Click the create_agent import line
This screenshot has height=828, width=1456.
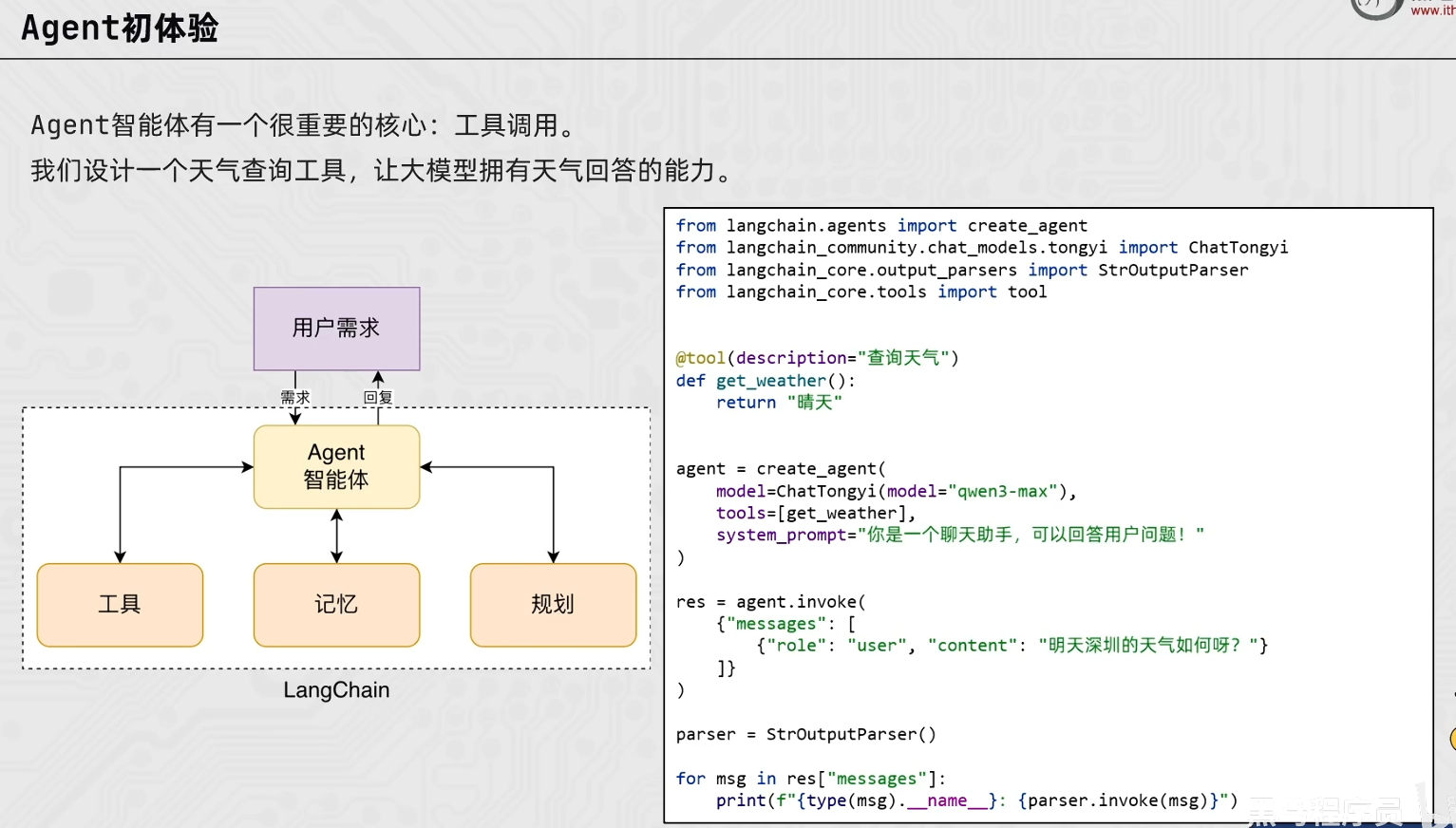pos(881,226)
